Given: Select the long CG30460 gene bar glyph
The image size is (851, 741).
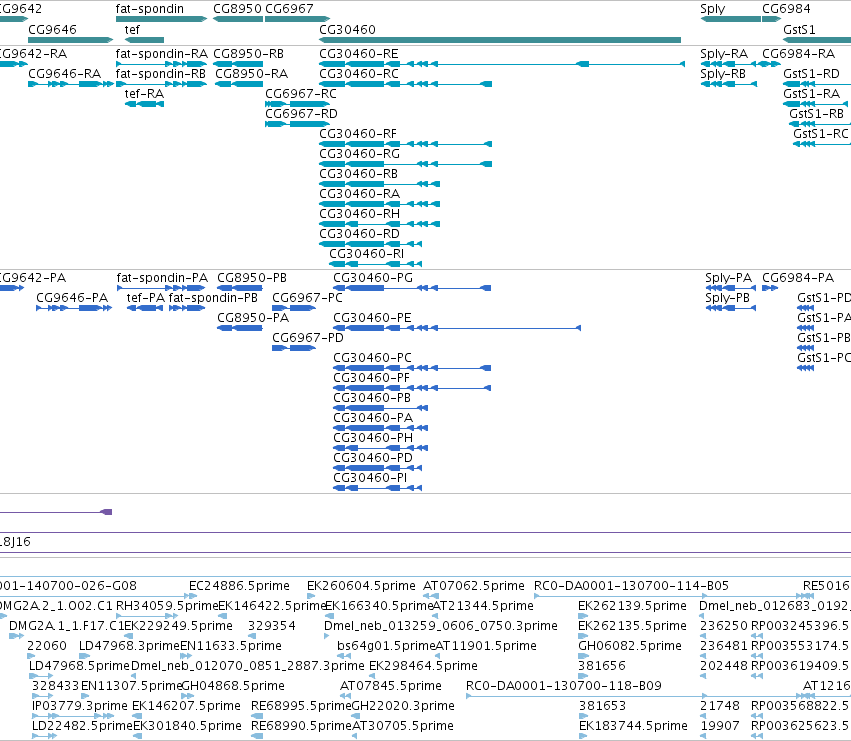Looking at the screenshot, I should 500,40.
